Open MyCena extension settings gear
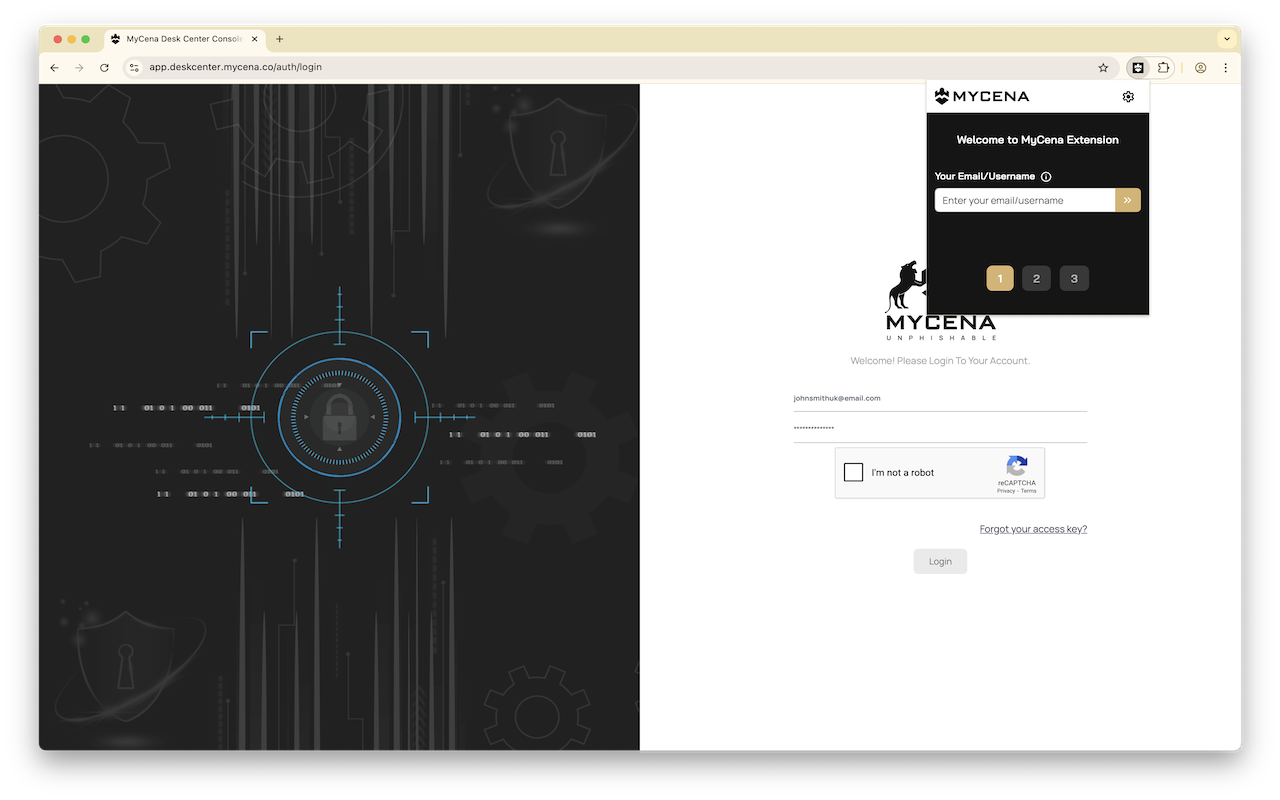The height and width of the screenshot is (800, 1280). [x=1128, y=97]
